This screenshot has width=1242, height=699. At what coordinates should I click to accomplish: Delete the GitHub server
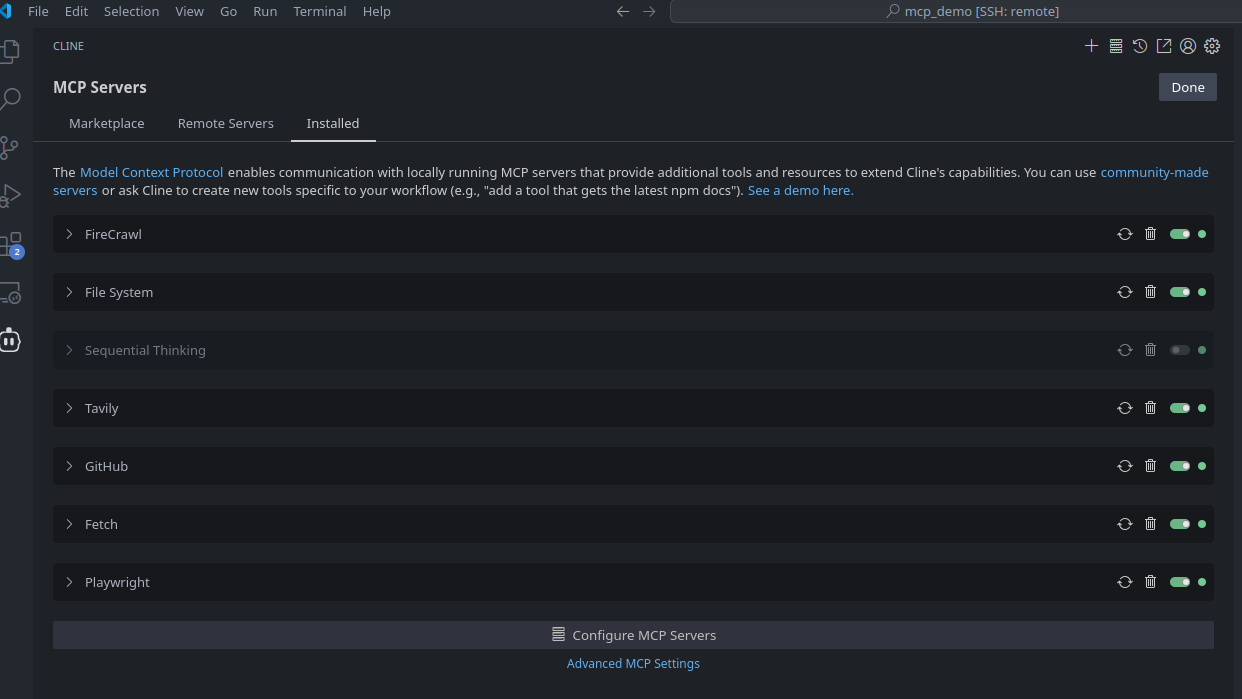1150,466
